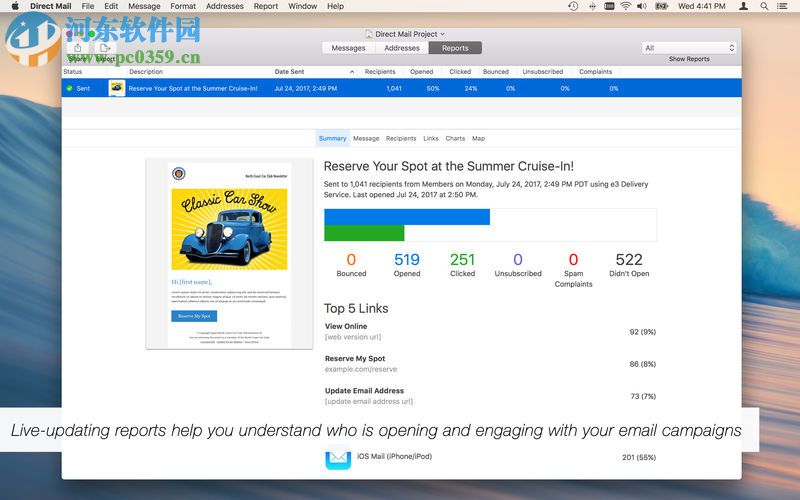
Task: Switch to the Addresses tab
Action: 402,48
